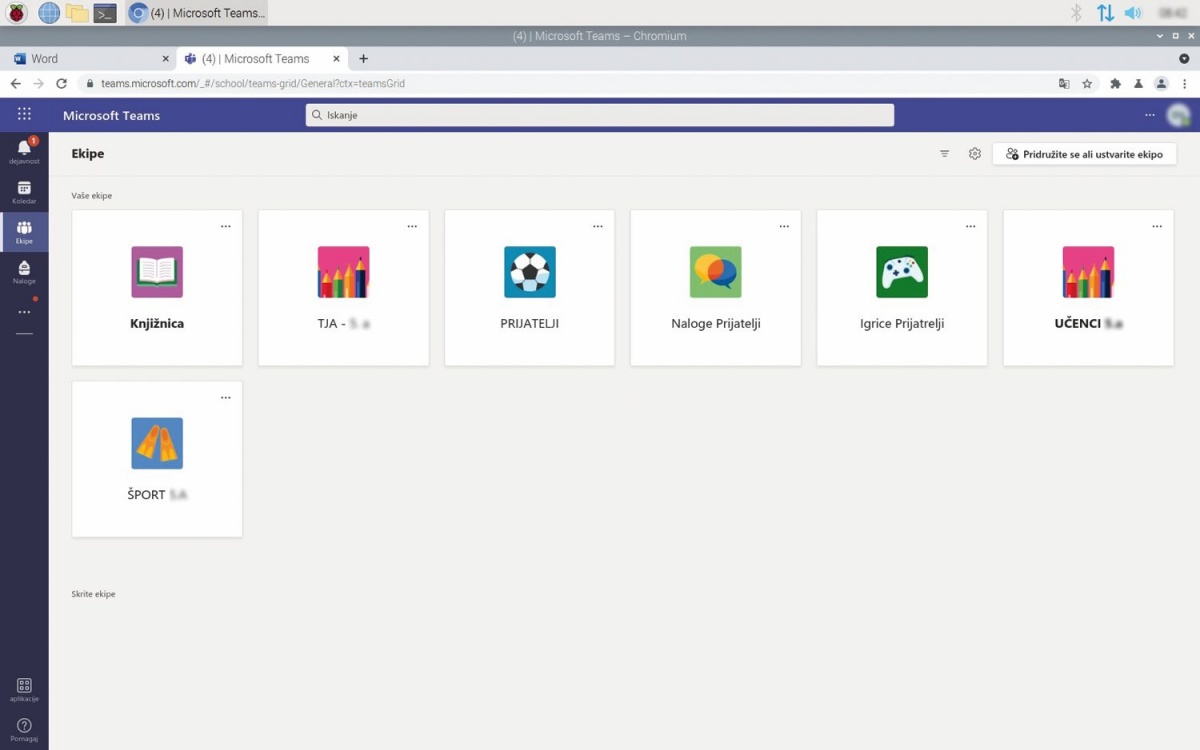Image resolution: width=1200 pixels, height=750 pixels.
Task: Open profile avatar in Teams header
Action: point(1178,115)
